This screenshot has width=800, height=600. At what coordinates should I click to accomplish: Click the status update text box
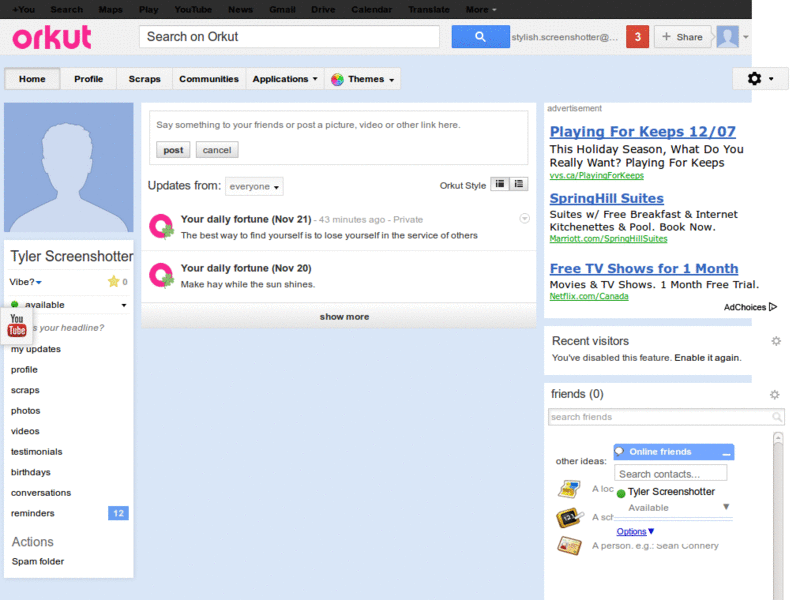coord(338,125)
